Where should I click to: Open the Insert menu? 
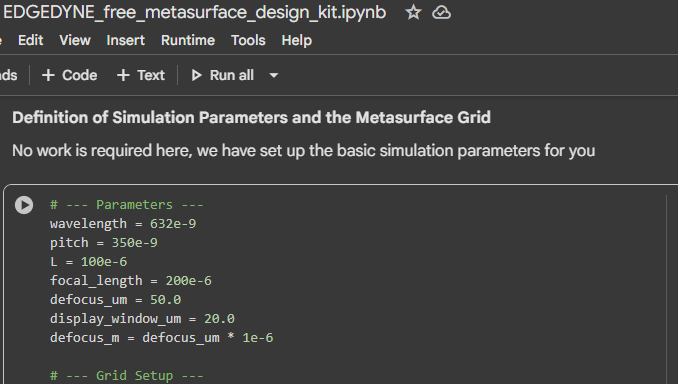[125, 40]
